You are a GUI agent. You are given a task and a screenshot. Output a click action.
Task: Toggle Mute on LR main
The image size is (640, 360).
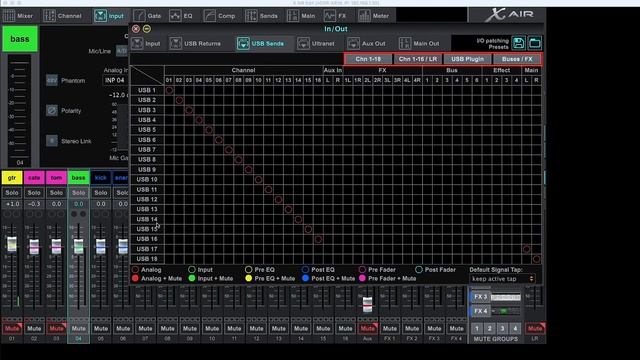pyautogui.click(x=535, y=329)
